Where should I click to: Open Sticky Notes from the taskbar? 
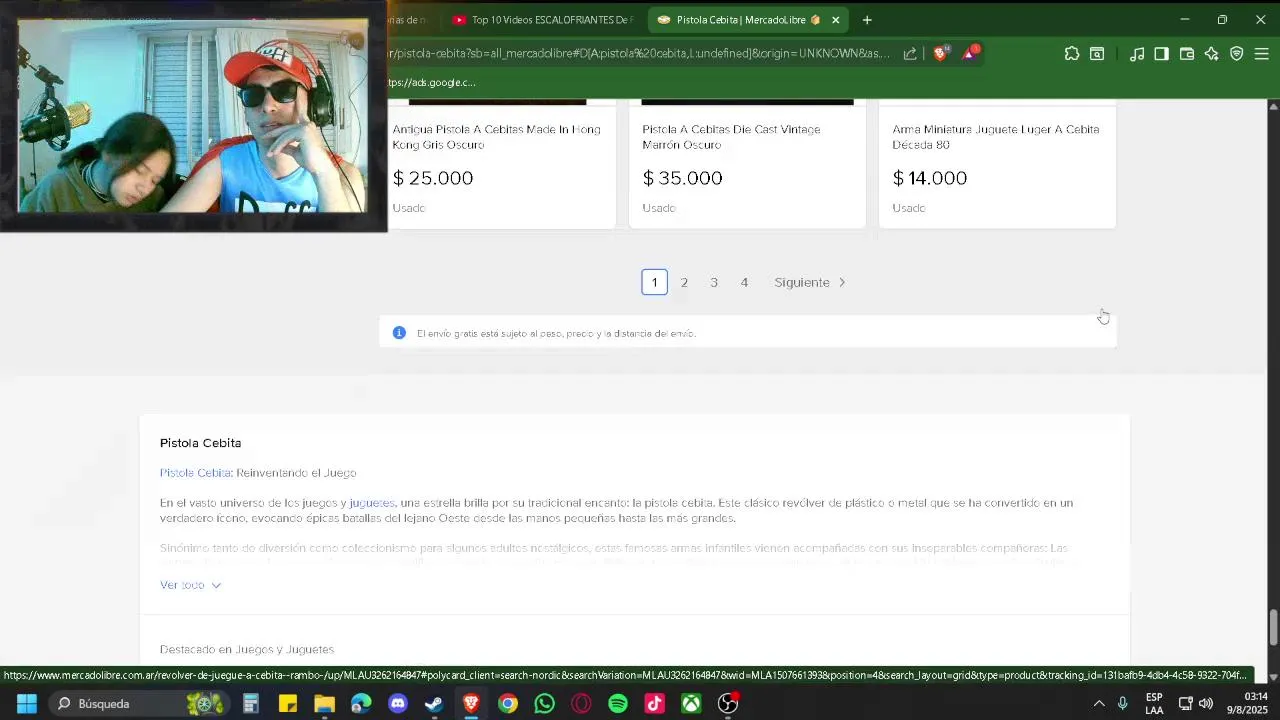coord(288,704)
